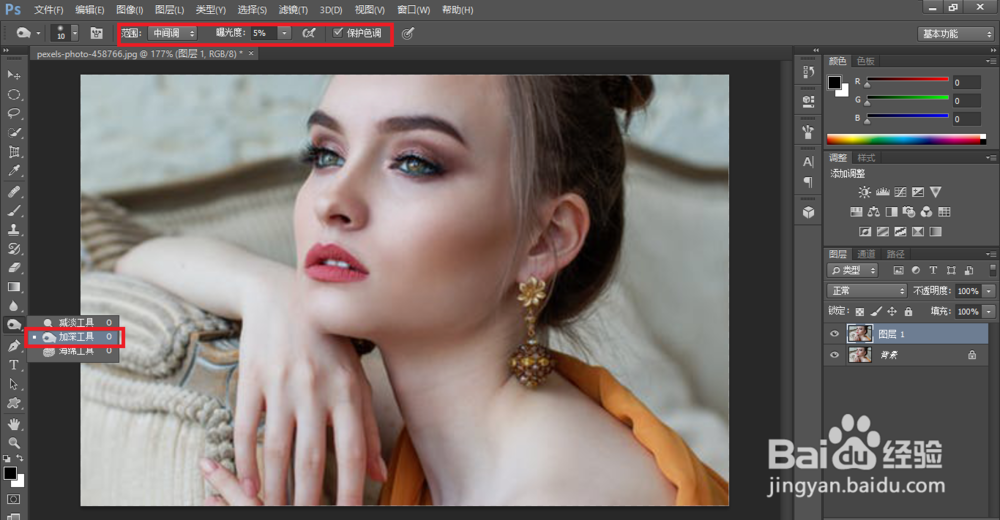
Task: Toggle tablet pressure controls size icon
Action: point(408,33)
